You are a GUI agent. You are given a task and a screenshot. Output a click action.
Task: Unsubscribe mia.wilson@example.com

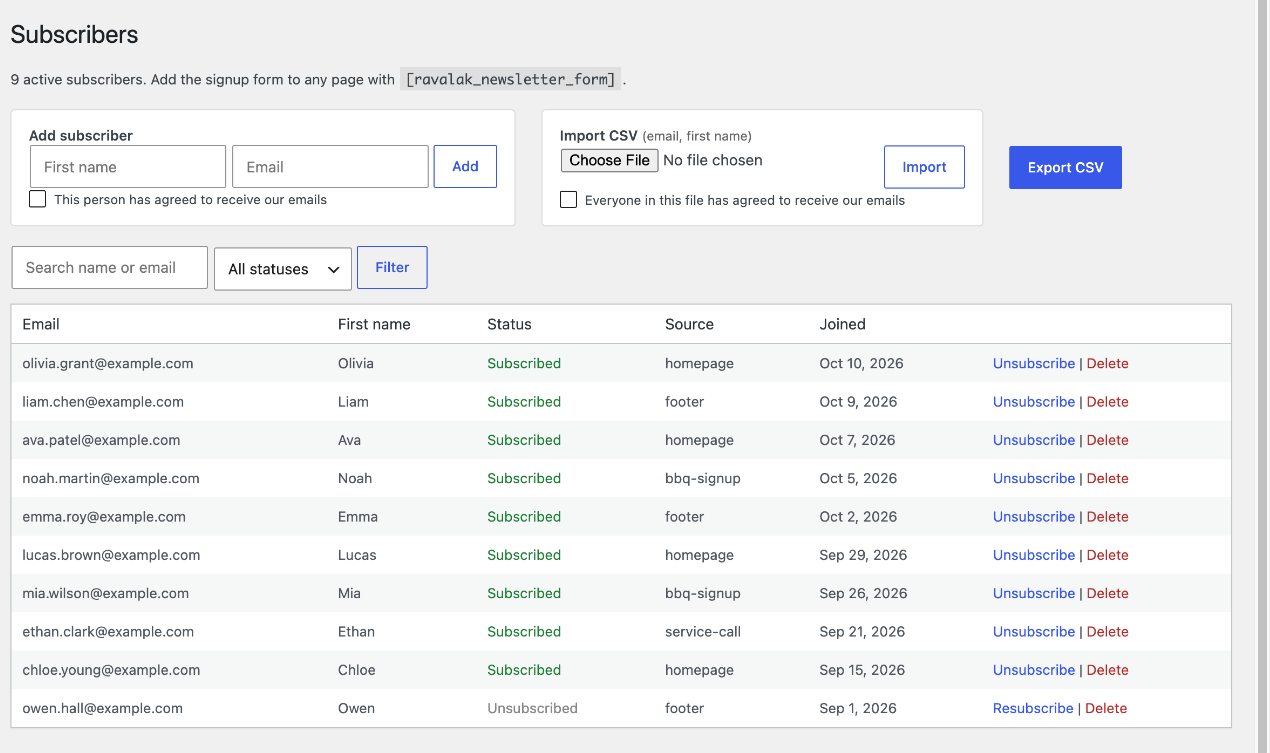(1034, 594)
